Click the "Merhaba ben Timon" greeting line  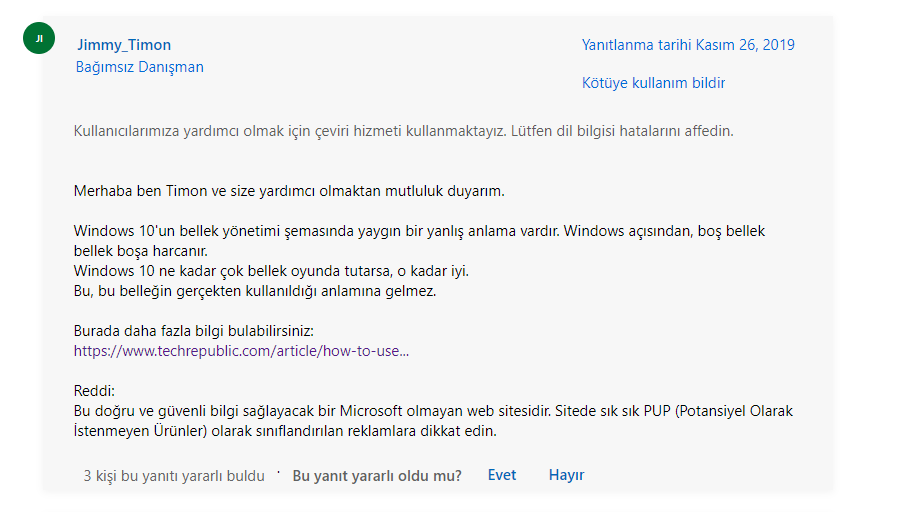pyautogui.click(x=289, y=191)
